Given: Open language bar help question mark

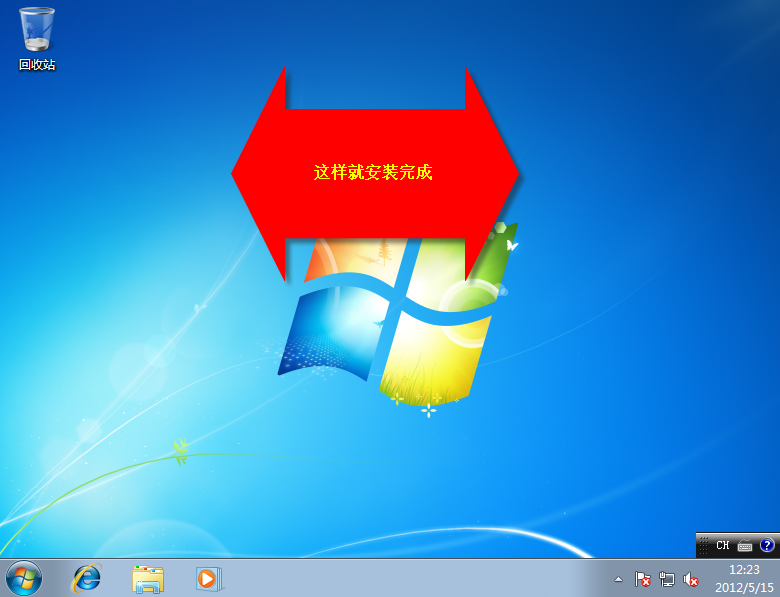Looking at the screenshot, I should pos(767,545).
